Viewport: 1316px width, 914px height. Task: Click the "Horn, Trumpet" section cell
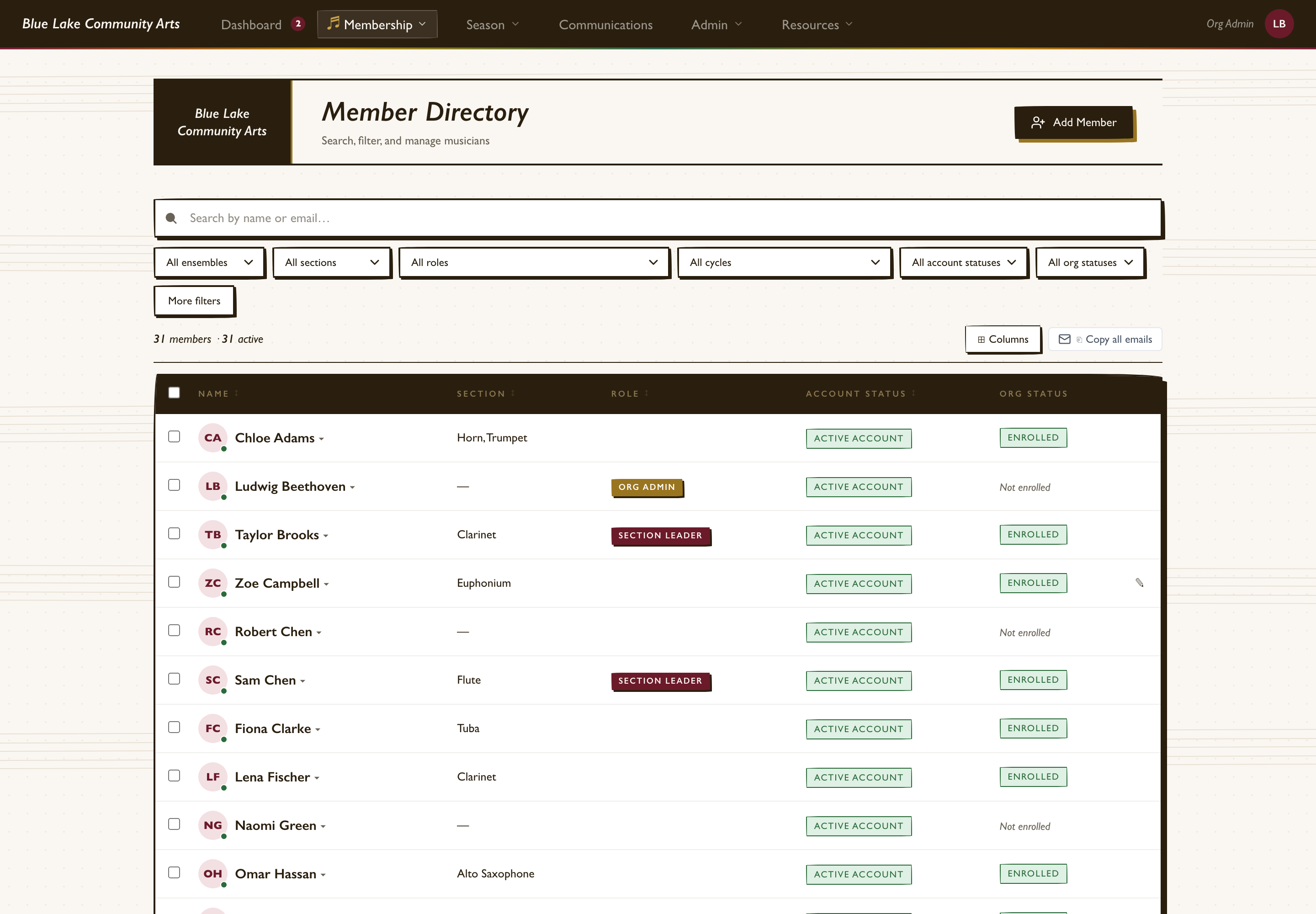[492, 437]
